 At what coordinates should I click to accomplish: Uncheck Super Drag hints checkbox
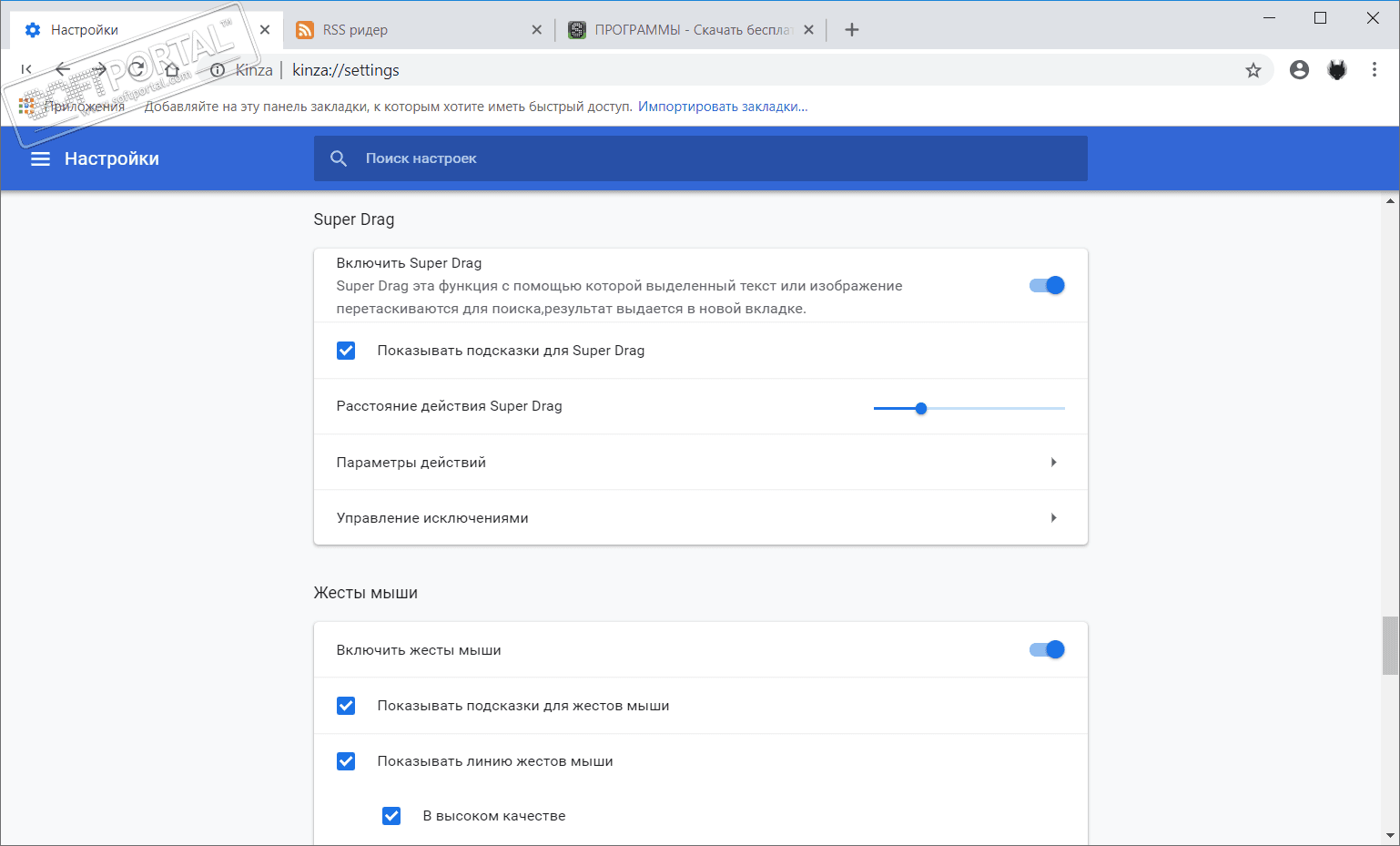[346, 351]
